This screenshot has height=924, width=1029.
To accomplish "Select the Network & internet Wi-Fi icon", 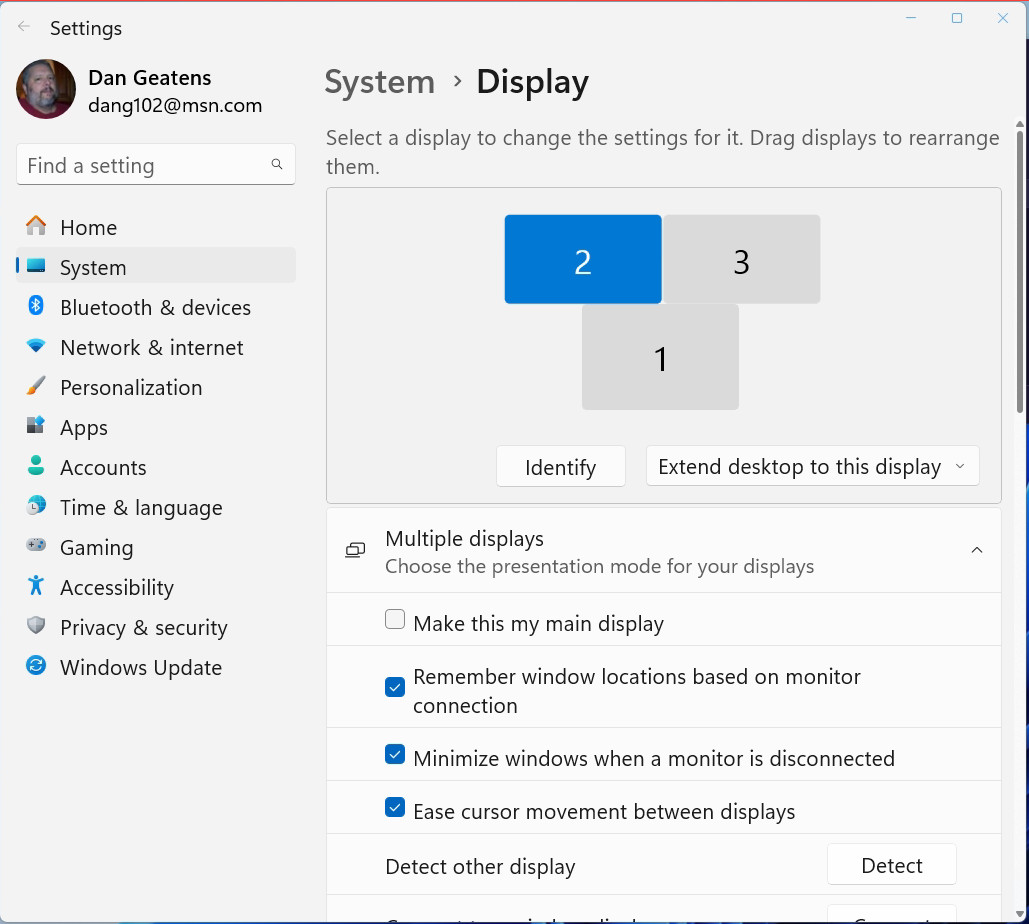I will click(36, 347).
